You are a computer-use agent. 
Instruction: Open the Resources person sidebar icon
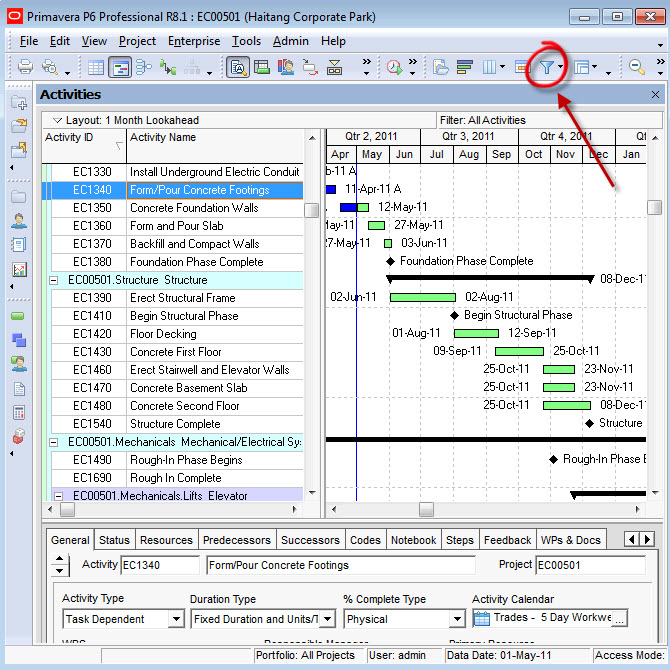19,221
